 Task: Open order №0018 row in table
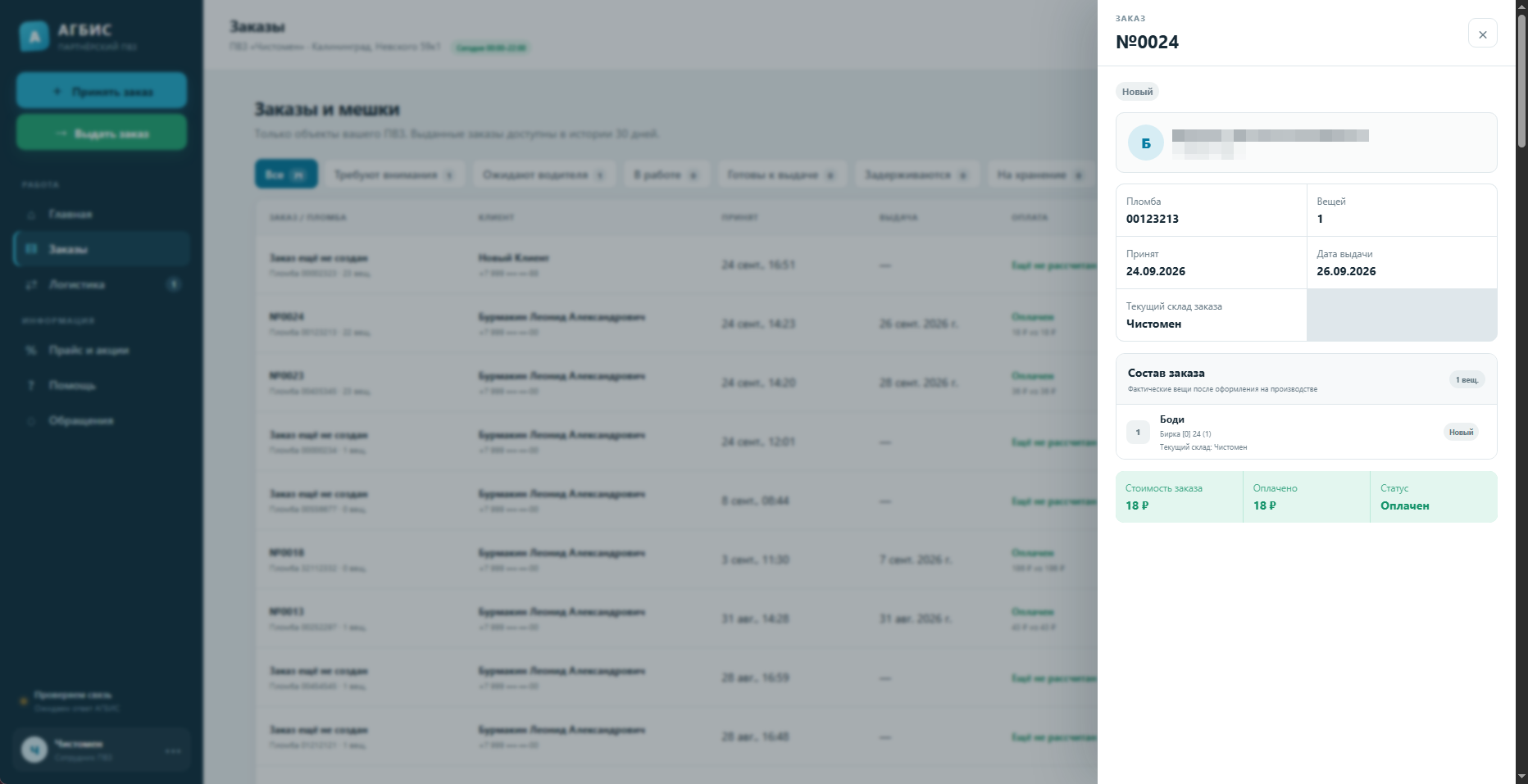(x=675, y=560)
